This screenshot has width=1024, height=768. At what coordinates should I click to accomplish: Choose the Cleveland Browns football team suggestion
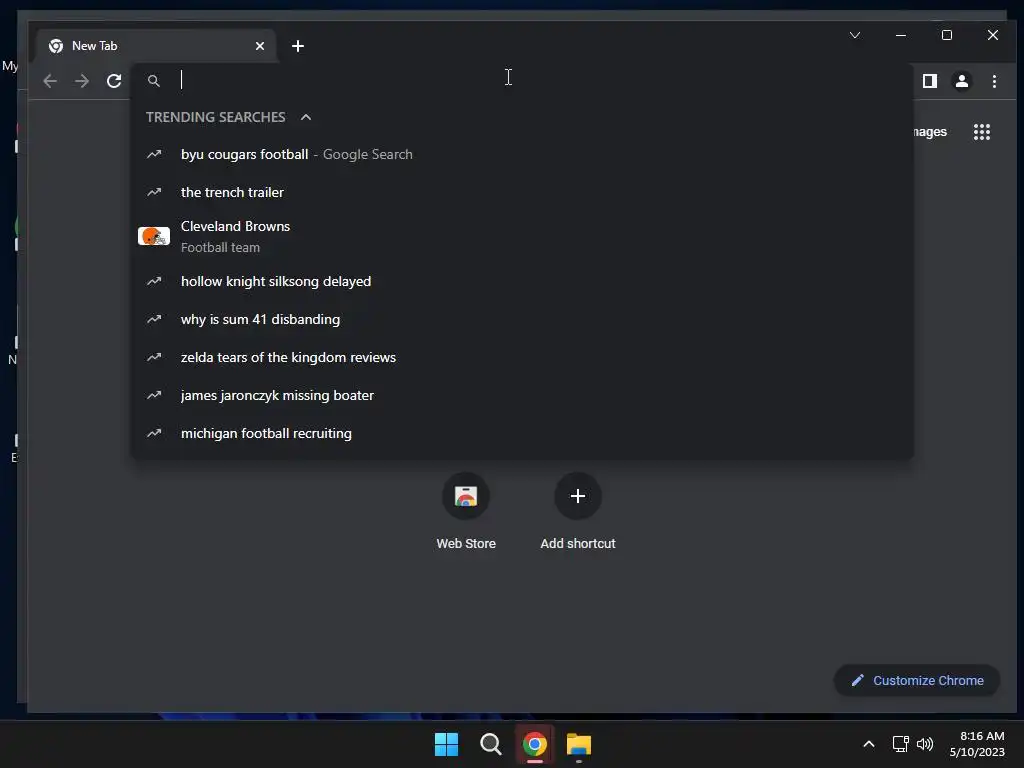(x=522, y=236)
